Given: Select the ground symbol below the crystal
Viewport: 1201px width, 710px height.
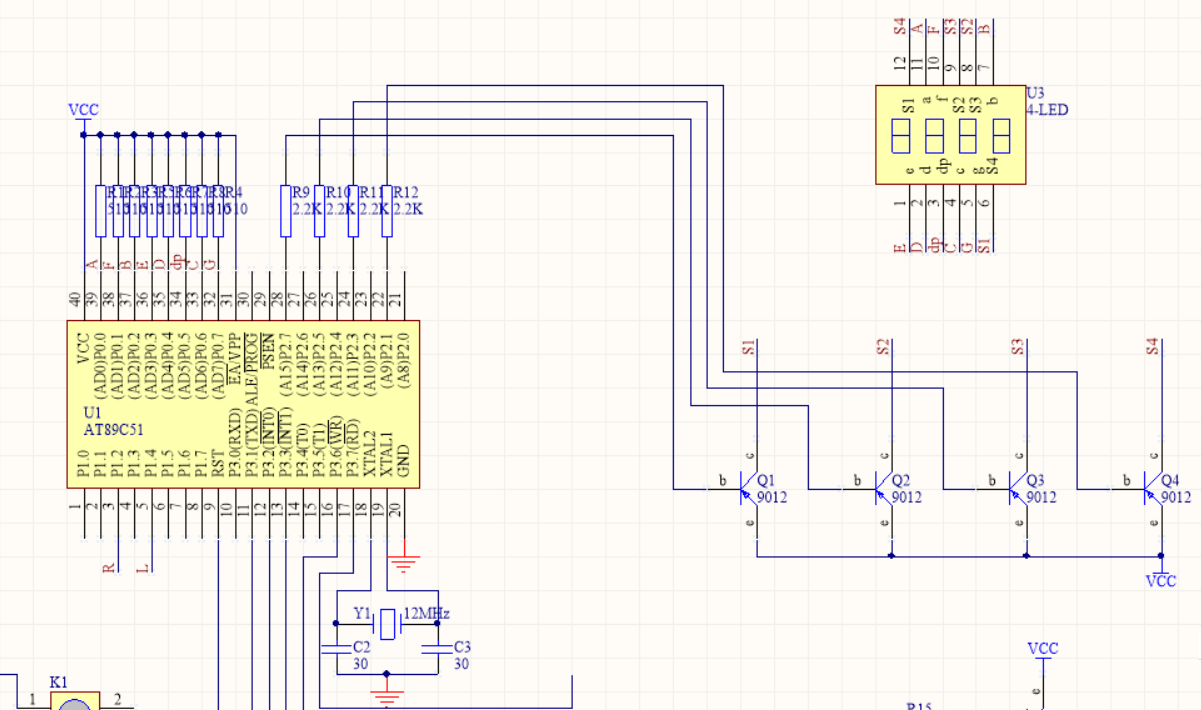Looking at the screenshot, I should 387,695.
